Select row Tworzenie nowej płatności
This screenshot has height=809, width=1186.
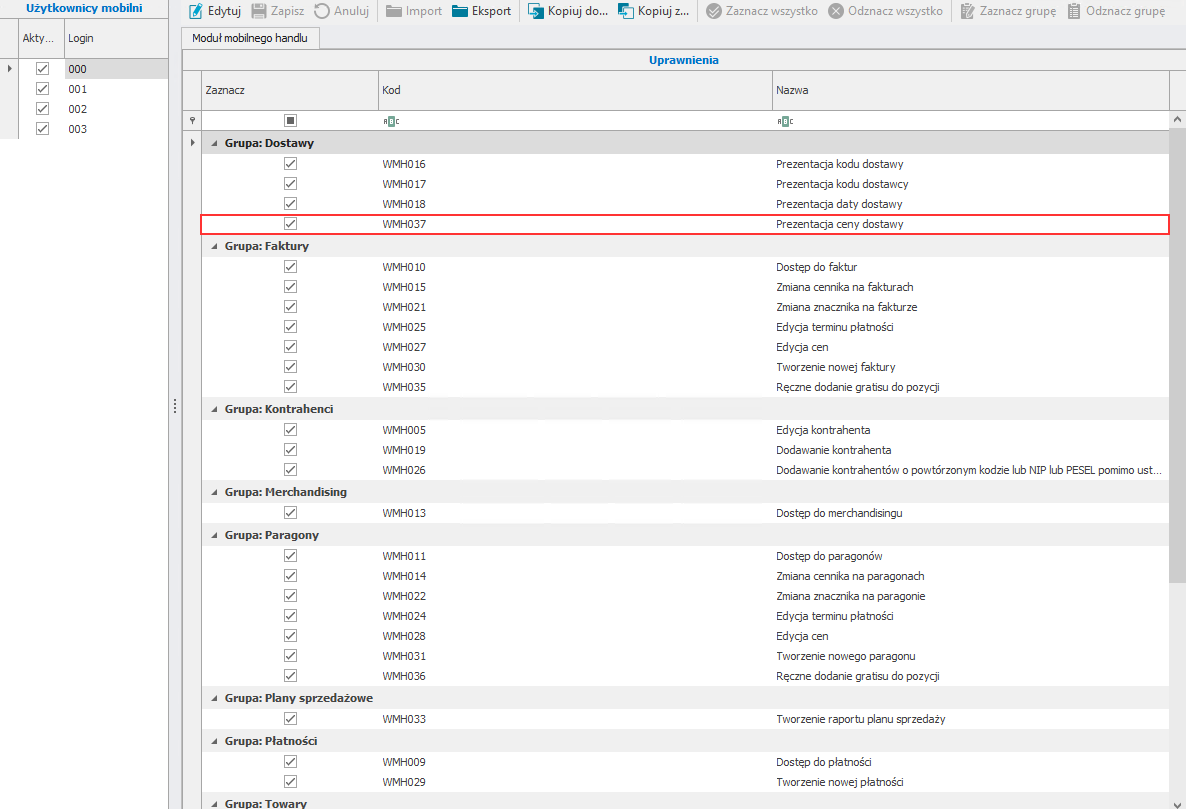(x=685, y=782)
